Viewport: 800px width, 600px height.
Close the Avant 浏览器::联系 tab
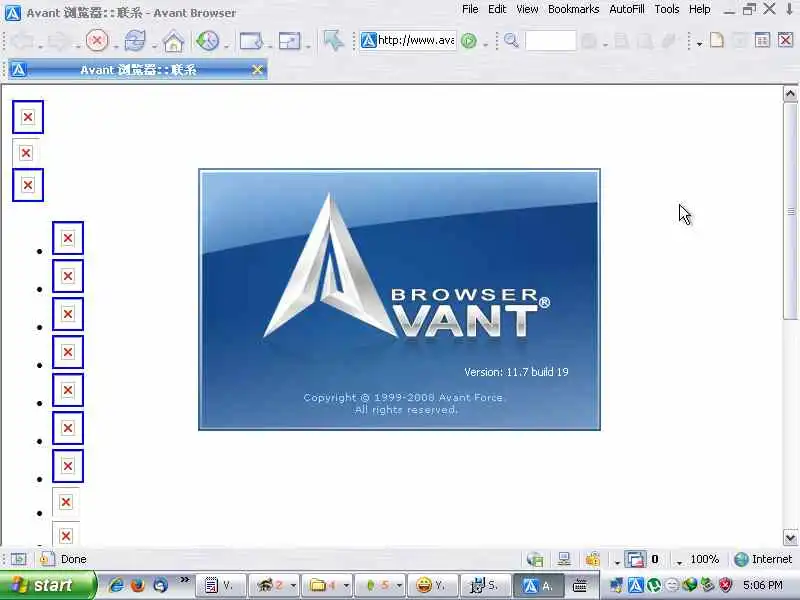pos(258,70)
